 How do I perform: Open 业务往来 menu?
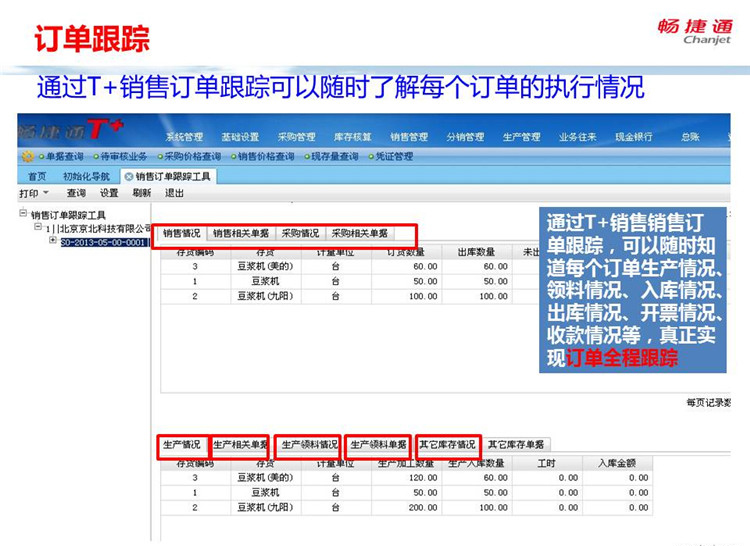coord(577,137)
